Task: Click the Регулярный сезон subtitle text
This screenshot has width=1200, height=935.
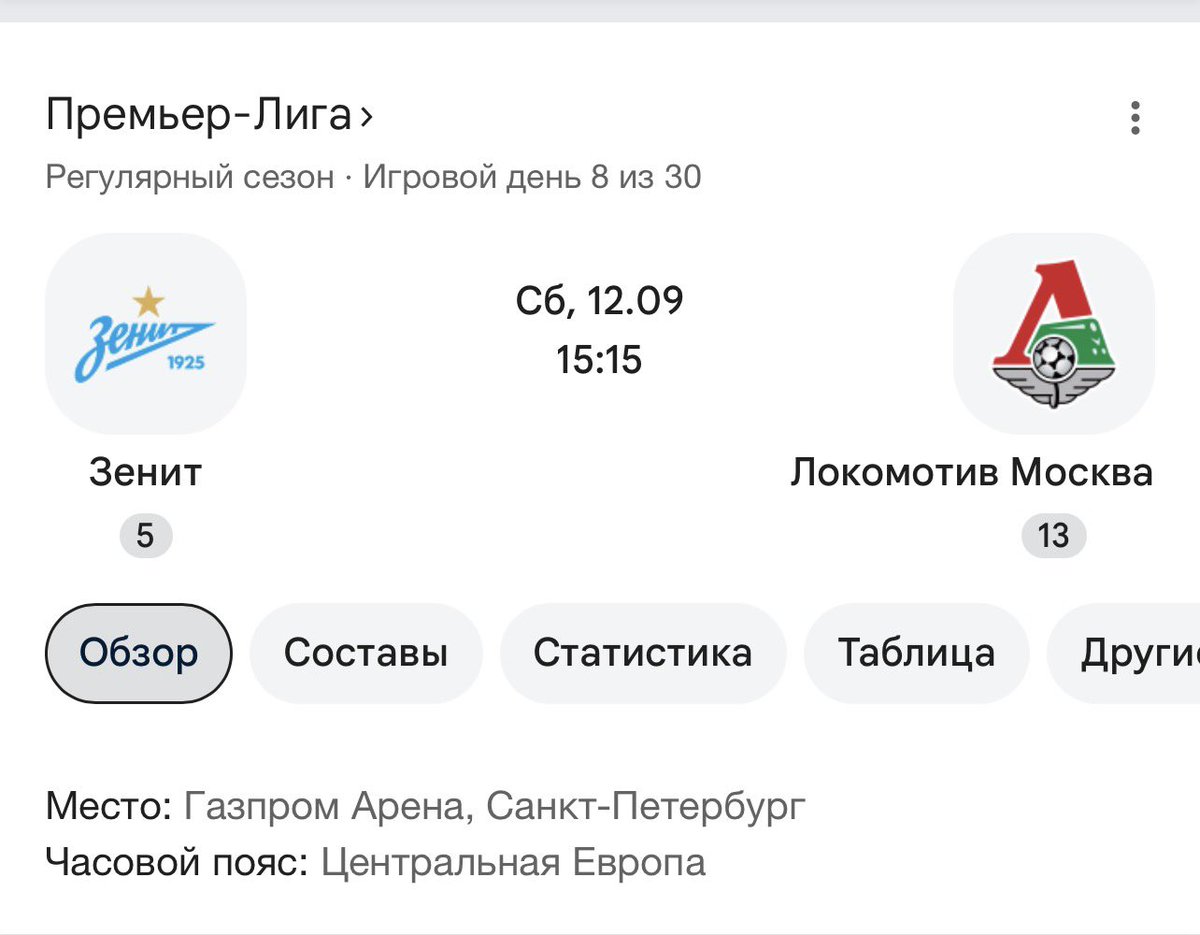Action: (190, 178)
